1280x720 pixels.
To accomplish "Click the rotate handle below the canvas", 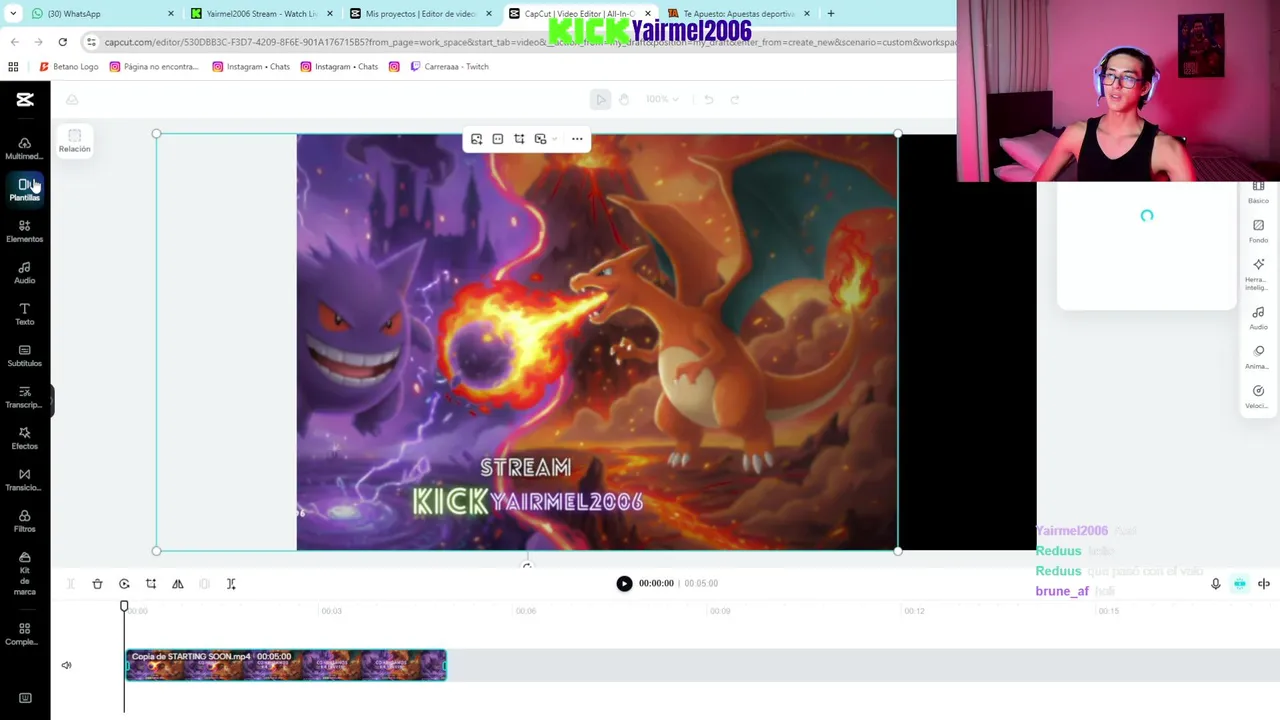I will [x=527, y=566].
